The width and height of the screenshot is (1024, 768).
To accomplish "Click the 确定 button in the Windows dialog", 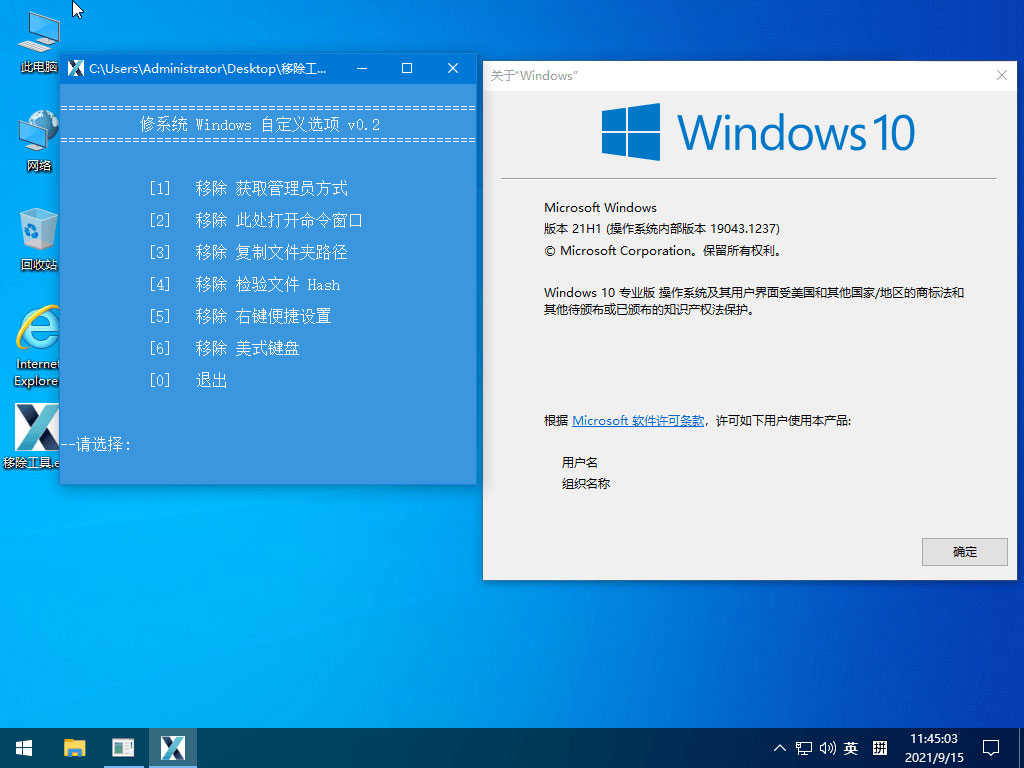I will click(x=964, y=551).
